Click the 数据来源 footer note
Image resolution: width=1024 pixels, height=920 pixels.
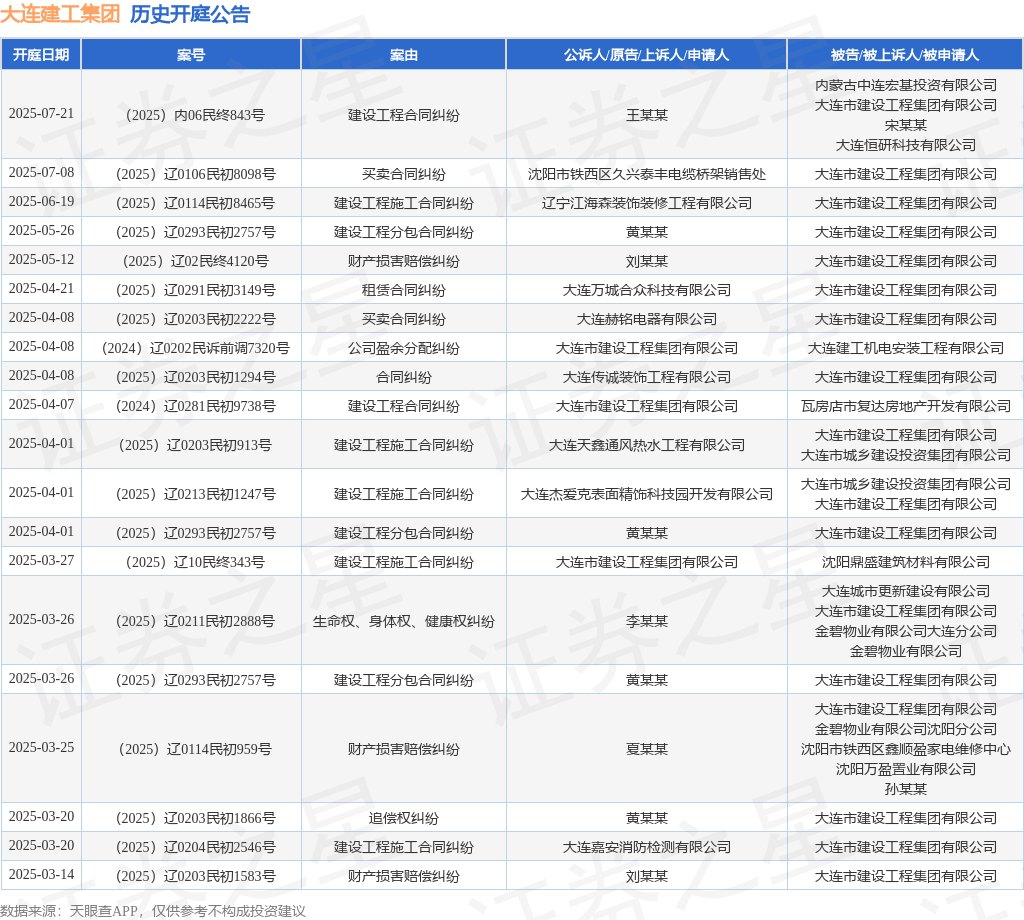(x=153, y=911)
